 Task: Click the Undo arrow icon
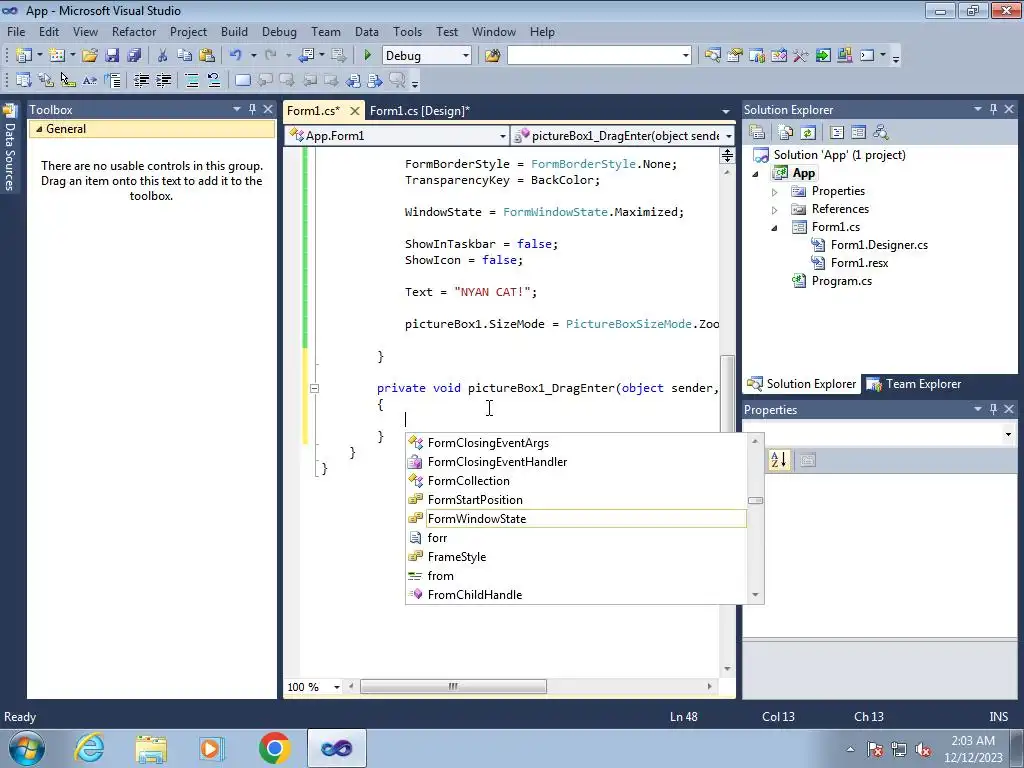pyautogui.click(x=236, y=56)
